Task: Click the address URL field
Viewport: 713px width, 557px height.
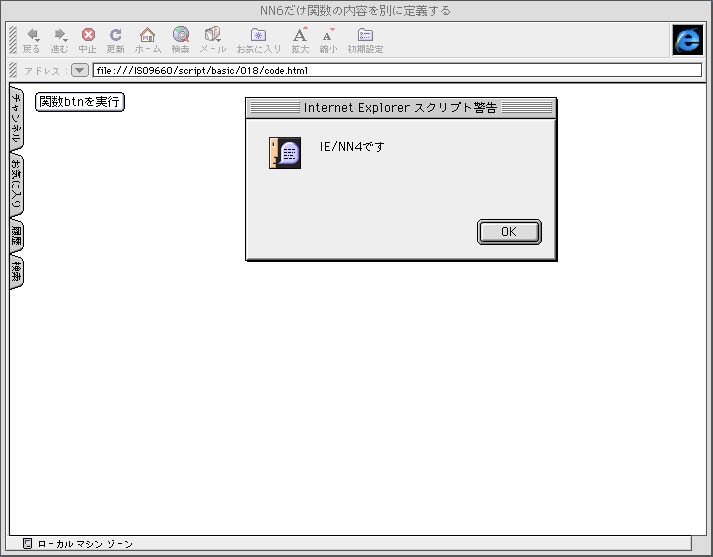Action: (397, 70)
